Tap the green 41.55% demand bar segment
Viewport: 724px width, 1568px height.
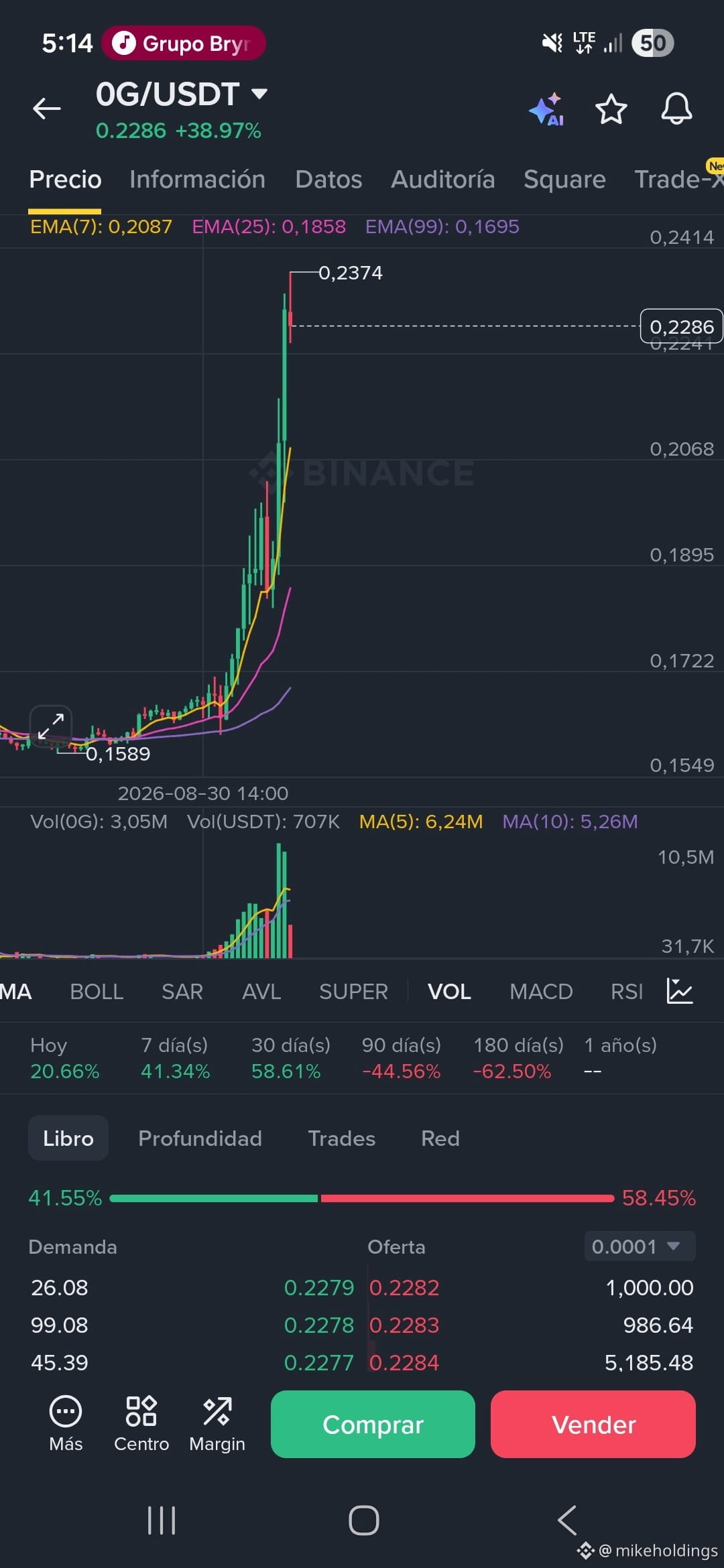click(x=214, y=1198)
